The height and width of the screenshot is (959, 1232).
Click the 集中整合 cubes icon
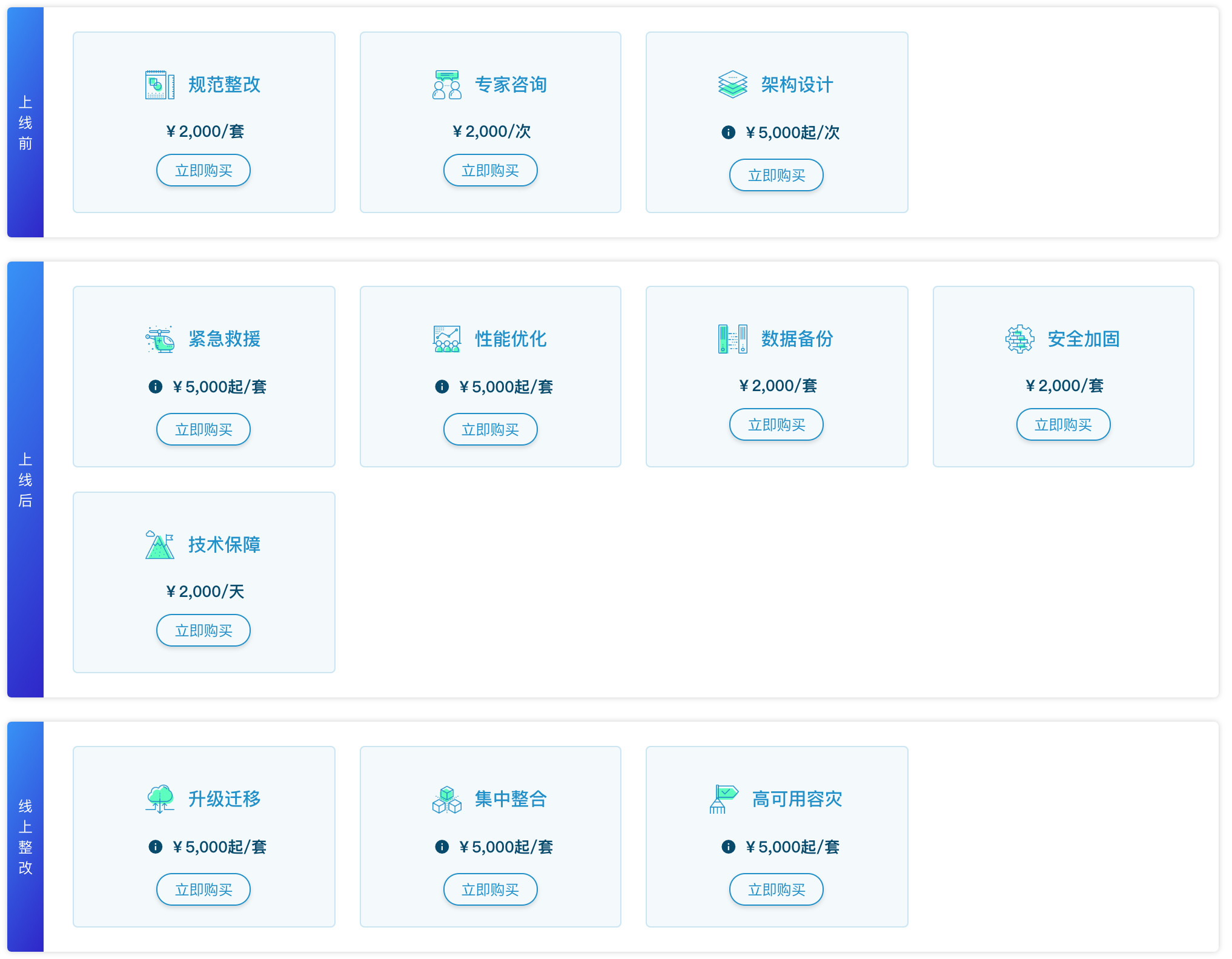[x=447, y=799]
